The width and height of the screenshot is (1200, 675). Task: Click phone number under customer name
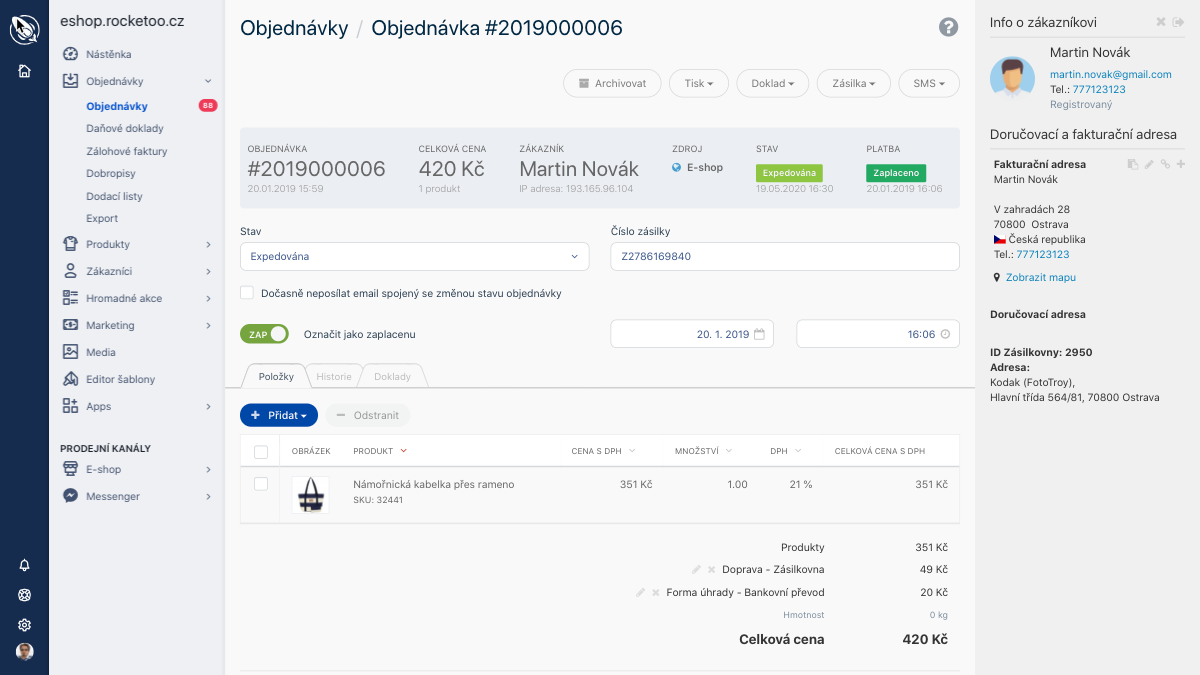click(1099, 89)
